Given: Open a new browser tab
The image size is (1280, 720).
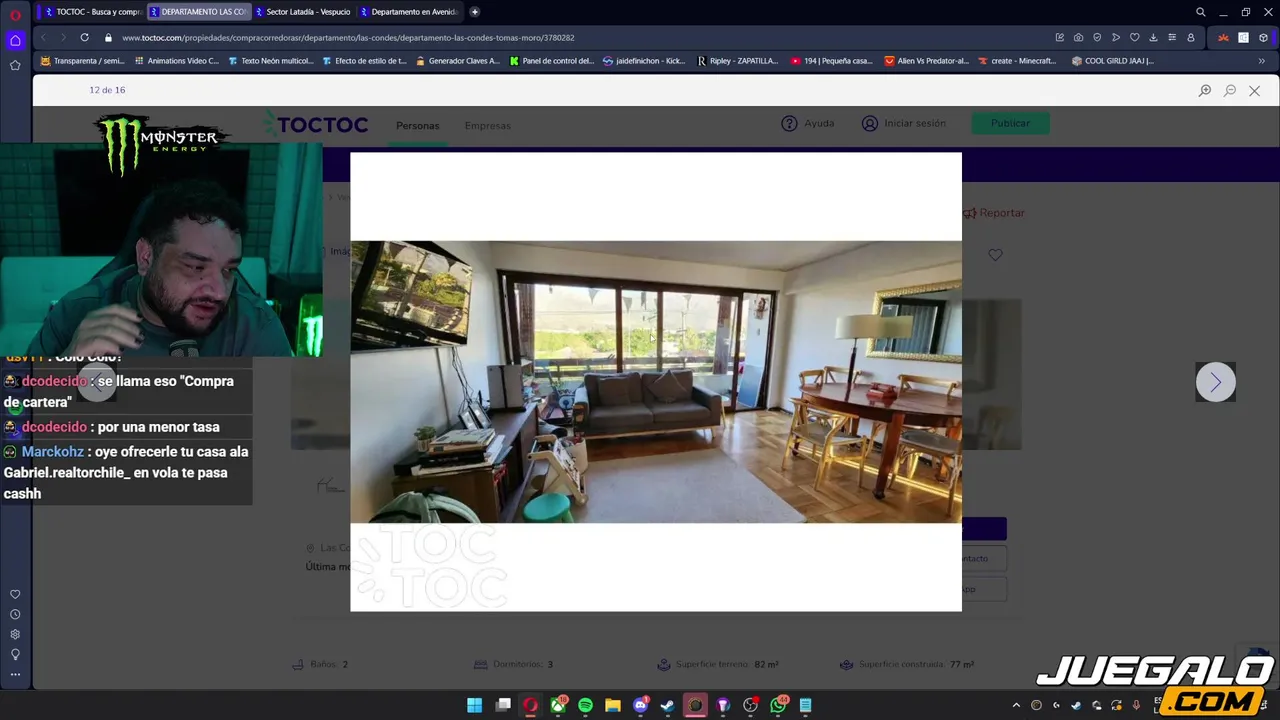Looking at the screenshot, I should pos(474,12).
